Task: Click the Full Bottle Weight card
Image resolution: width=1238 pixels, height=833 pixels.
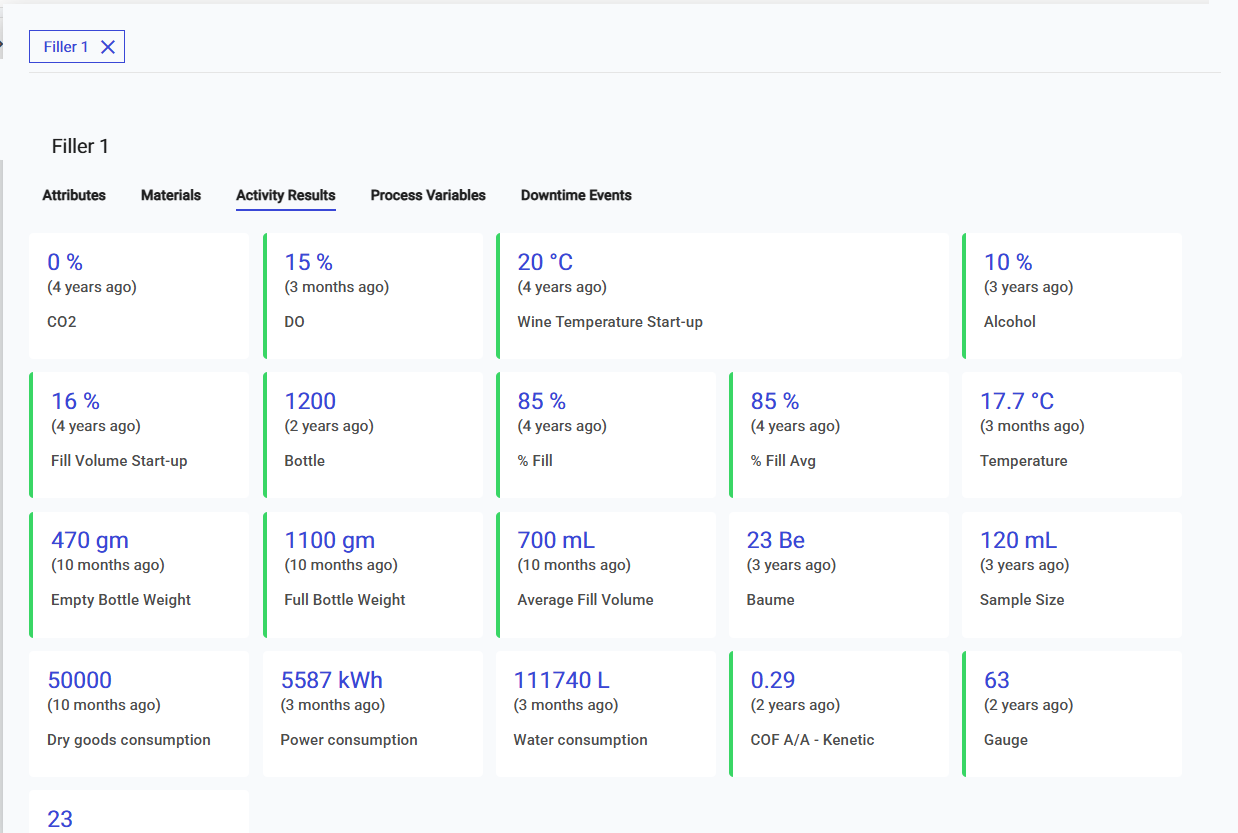Action: click(373, 575)
